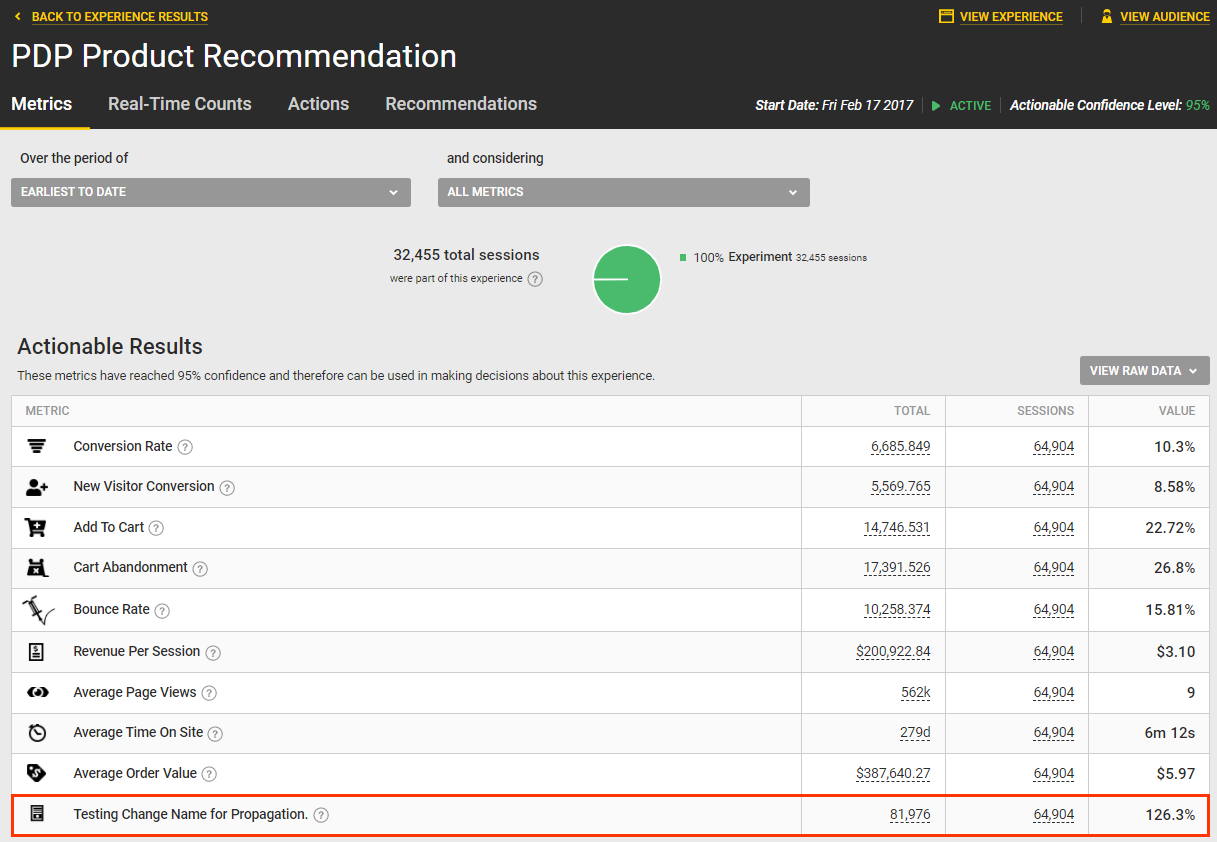This screenshot has width=1217, height=842.
Task: Open the All Metrics dropdown
Action: click(x=624, y=192)
